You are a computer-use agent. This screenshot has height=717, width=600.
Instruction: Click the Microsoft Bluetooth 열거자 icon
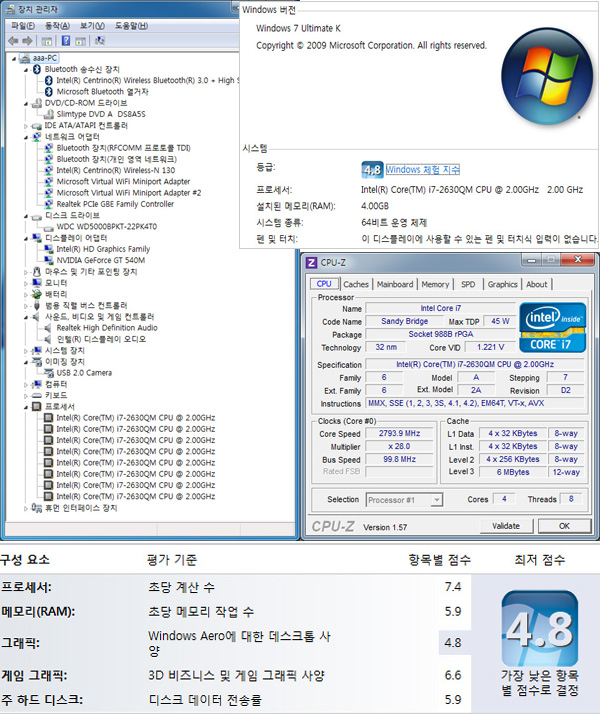click(x=48, y=92)
